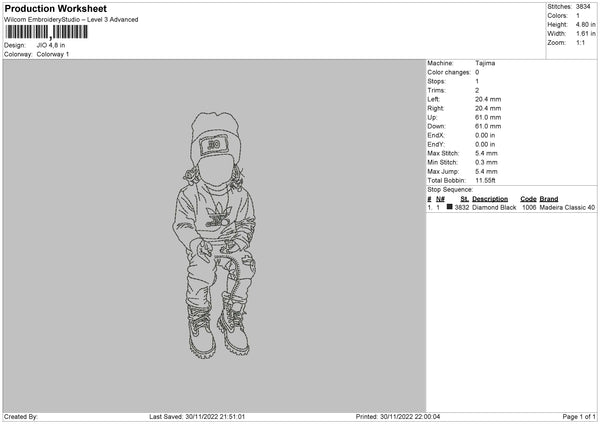Click the Up value 61.0 mm
This screenshot has width=600, height=424.
tap(488, 117)
